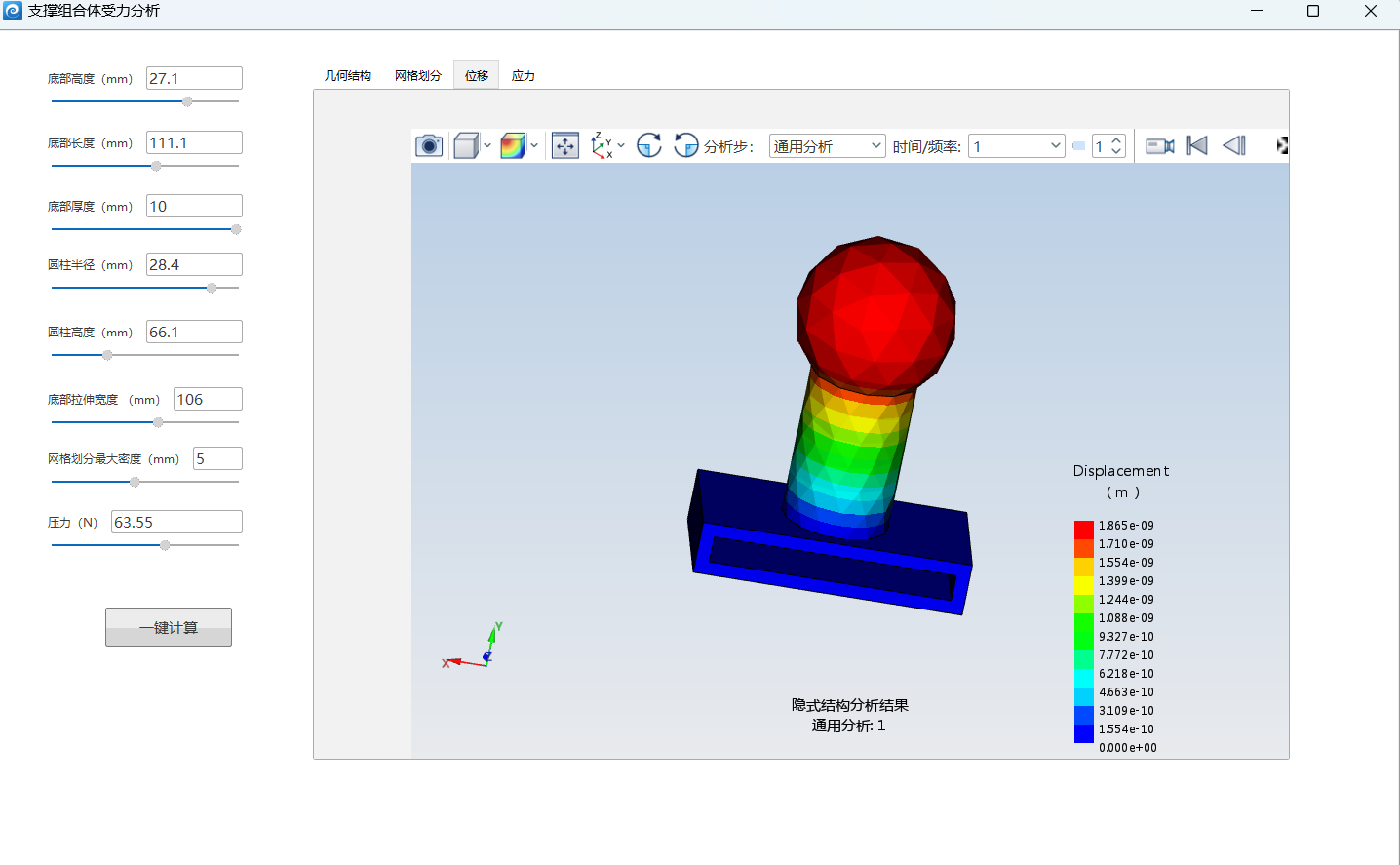Click the blue 1.554e-10 legend swatch
Screen dimensions: 1400x865
[x=1084, y=733]
